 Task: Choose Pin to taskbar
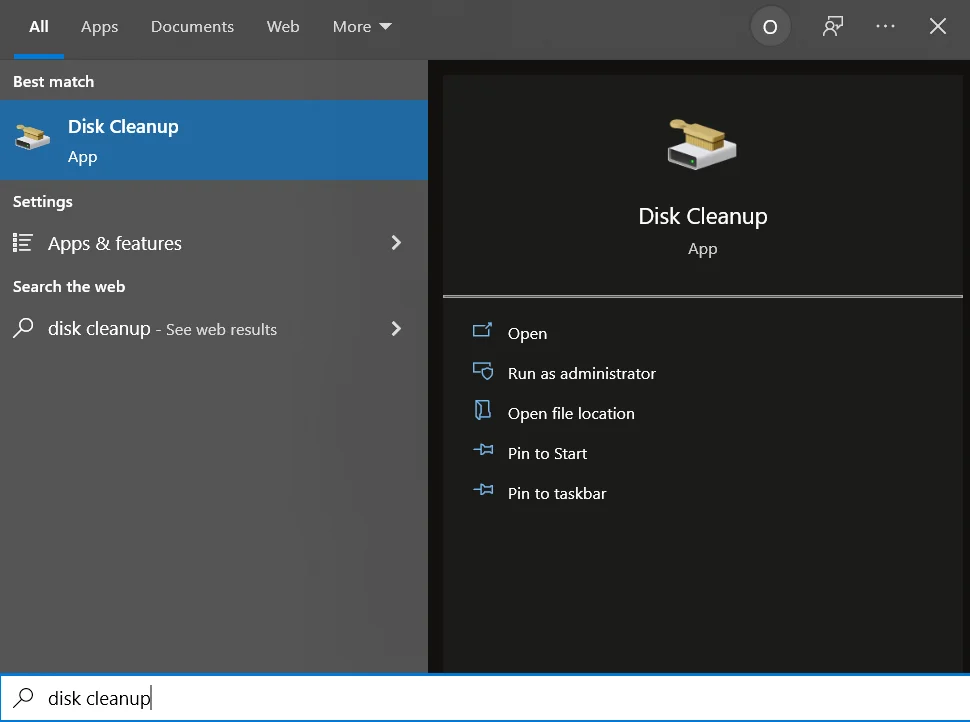coord(557,493)
